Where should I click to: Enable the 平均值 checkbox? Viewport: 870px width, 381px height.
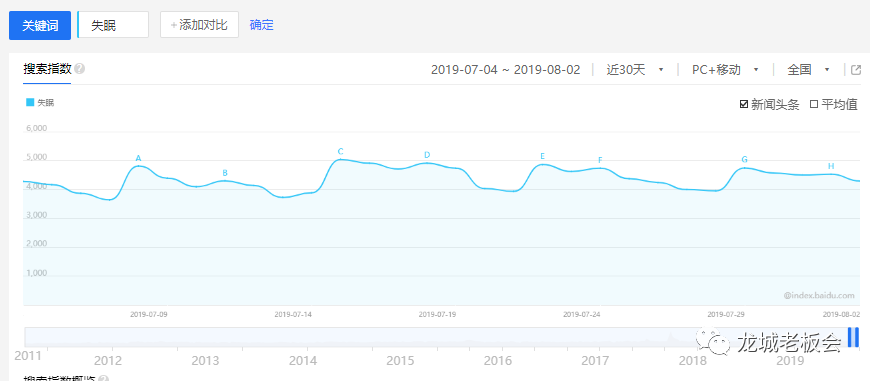pos(814,104)
